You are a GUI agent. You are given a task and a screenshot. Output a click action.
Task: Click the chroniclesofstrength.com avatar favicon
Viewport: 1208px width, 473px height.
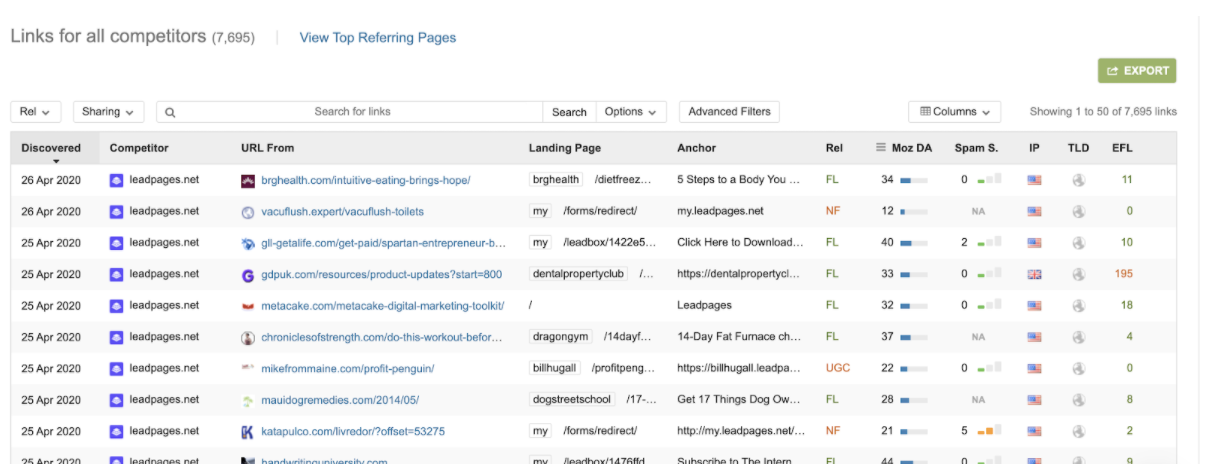point(248,338)
